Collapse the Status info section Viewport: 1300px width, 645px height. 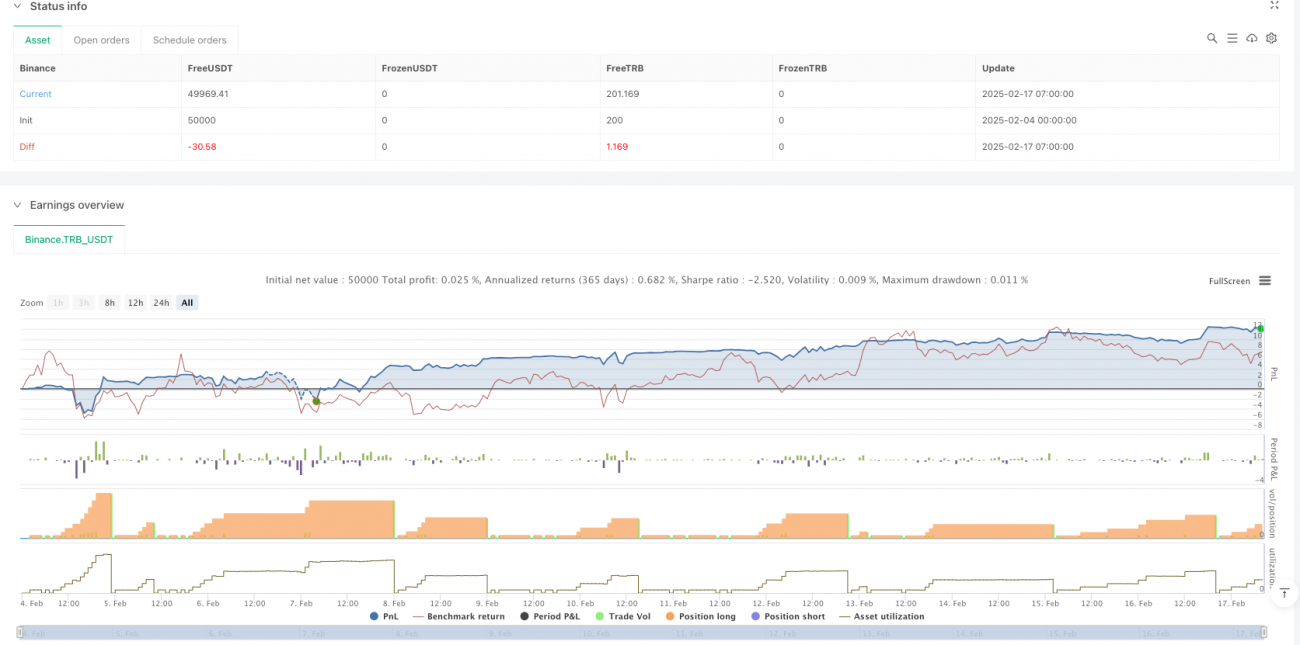click(x=16, y=6)
